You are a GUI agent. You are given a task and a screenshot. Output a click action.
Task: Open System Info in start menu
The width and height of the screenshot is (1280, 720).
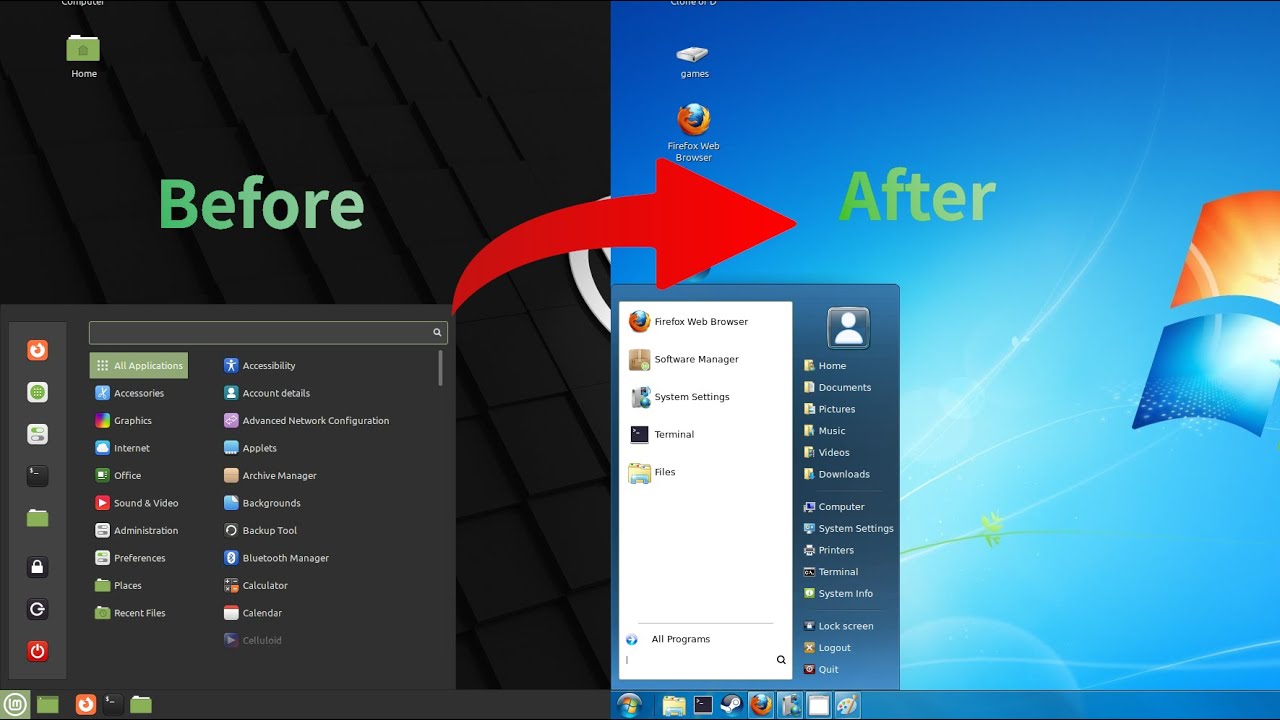point(838,593)
